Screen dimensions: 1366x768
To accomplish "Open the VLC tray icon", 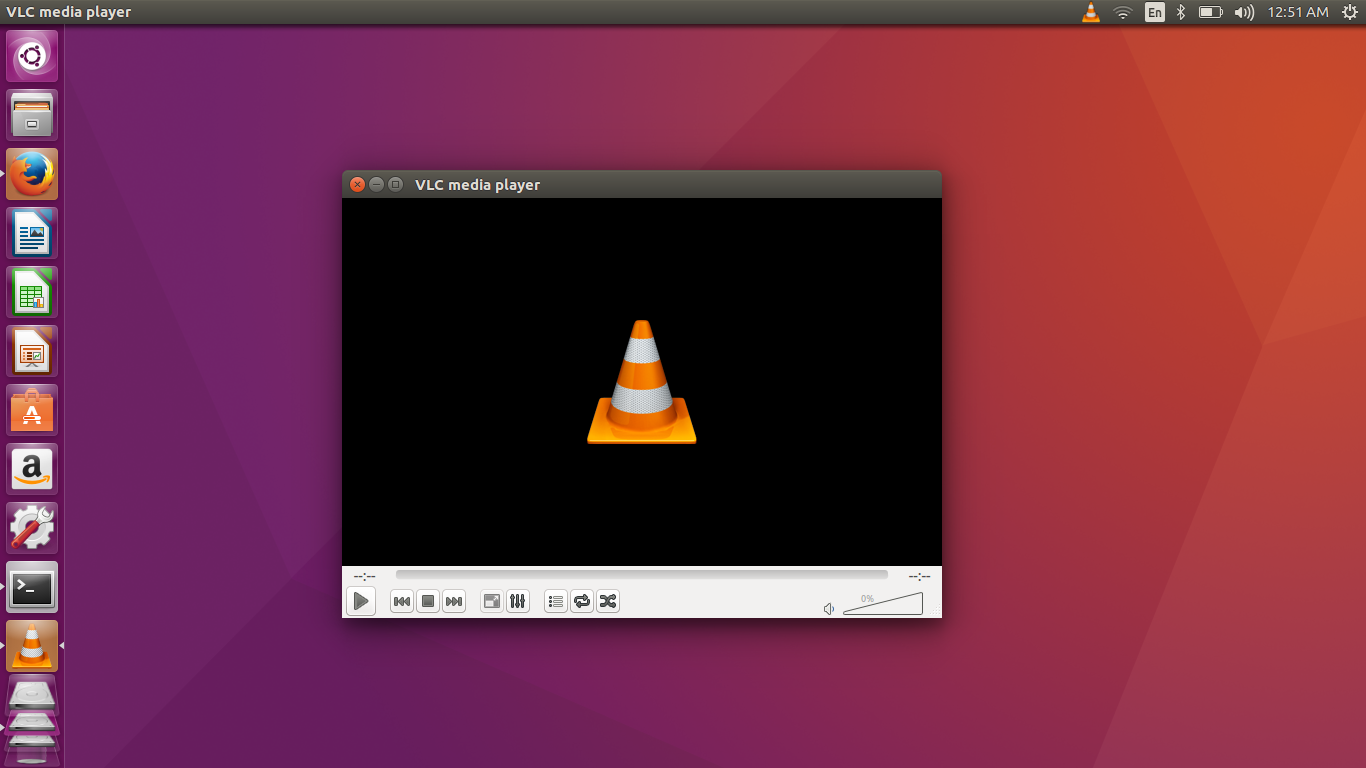I will (x=1090, y=12).
